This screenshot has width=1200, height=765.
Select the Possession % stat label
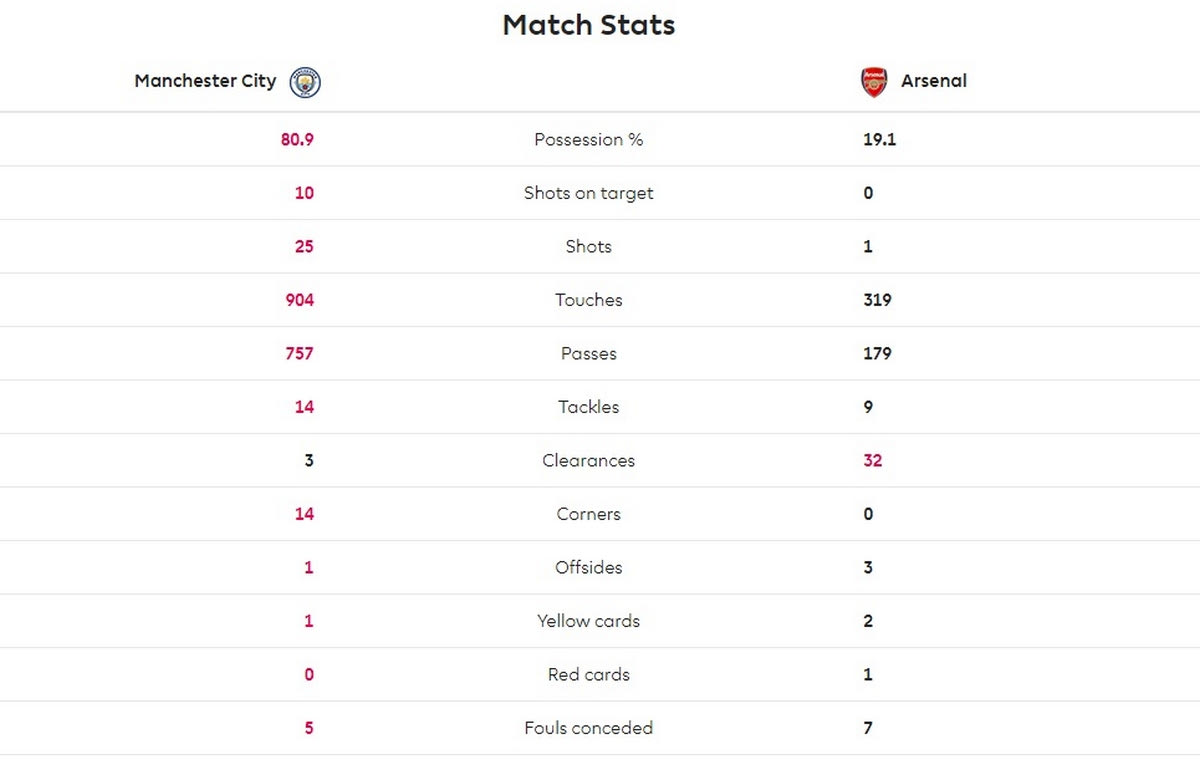click(588, 140)
